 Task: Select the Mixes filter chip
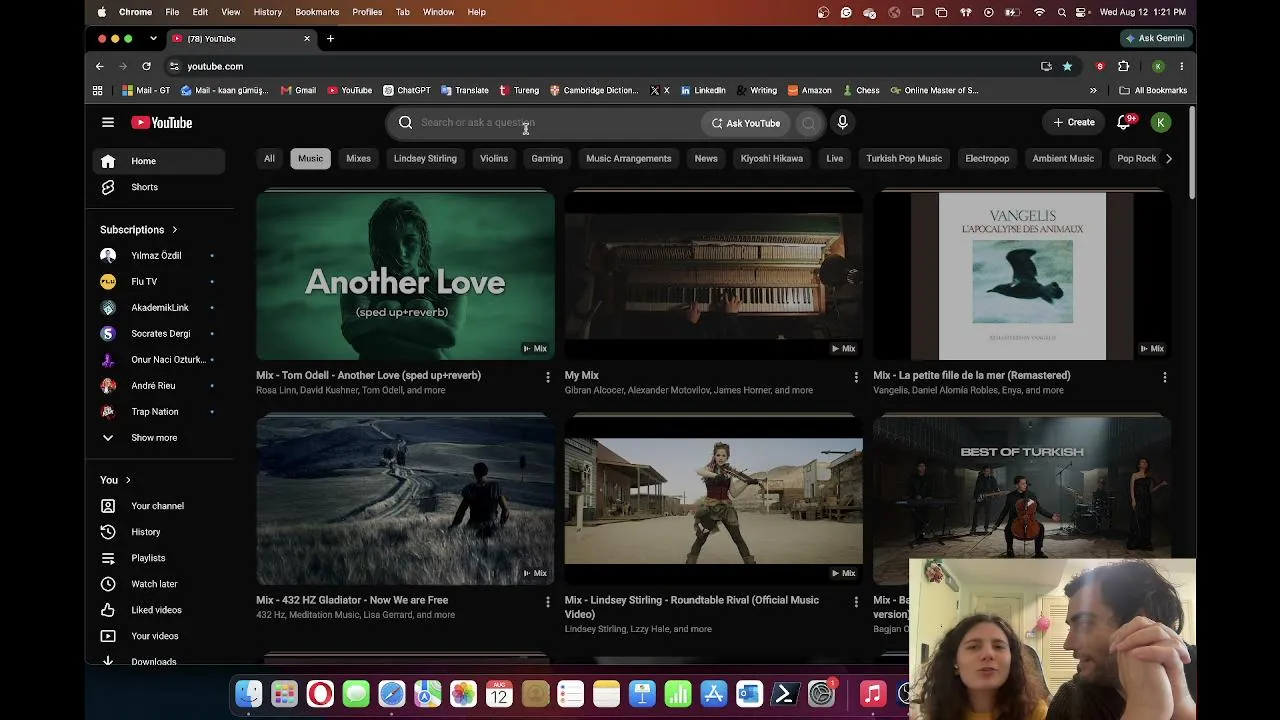(x=358, y=158)
